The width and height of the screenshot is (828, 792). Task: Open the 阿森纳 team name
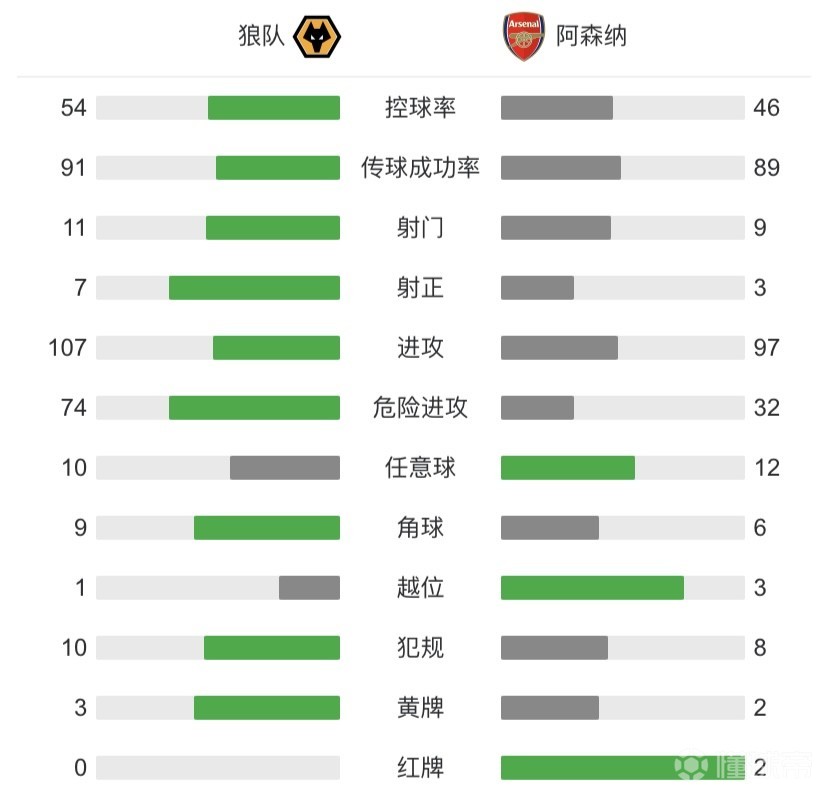pos(591,36)
